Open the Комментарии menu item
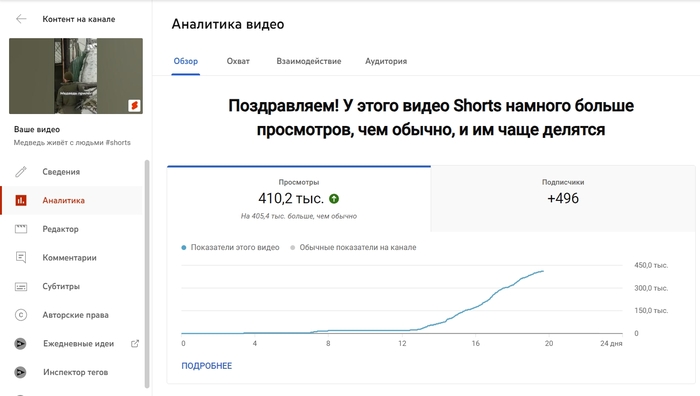 (x=71, y=258)
